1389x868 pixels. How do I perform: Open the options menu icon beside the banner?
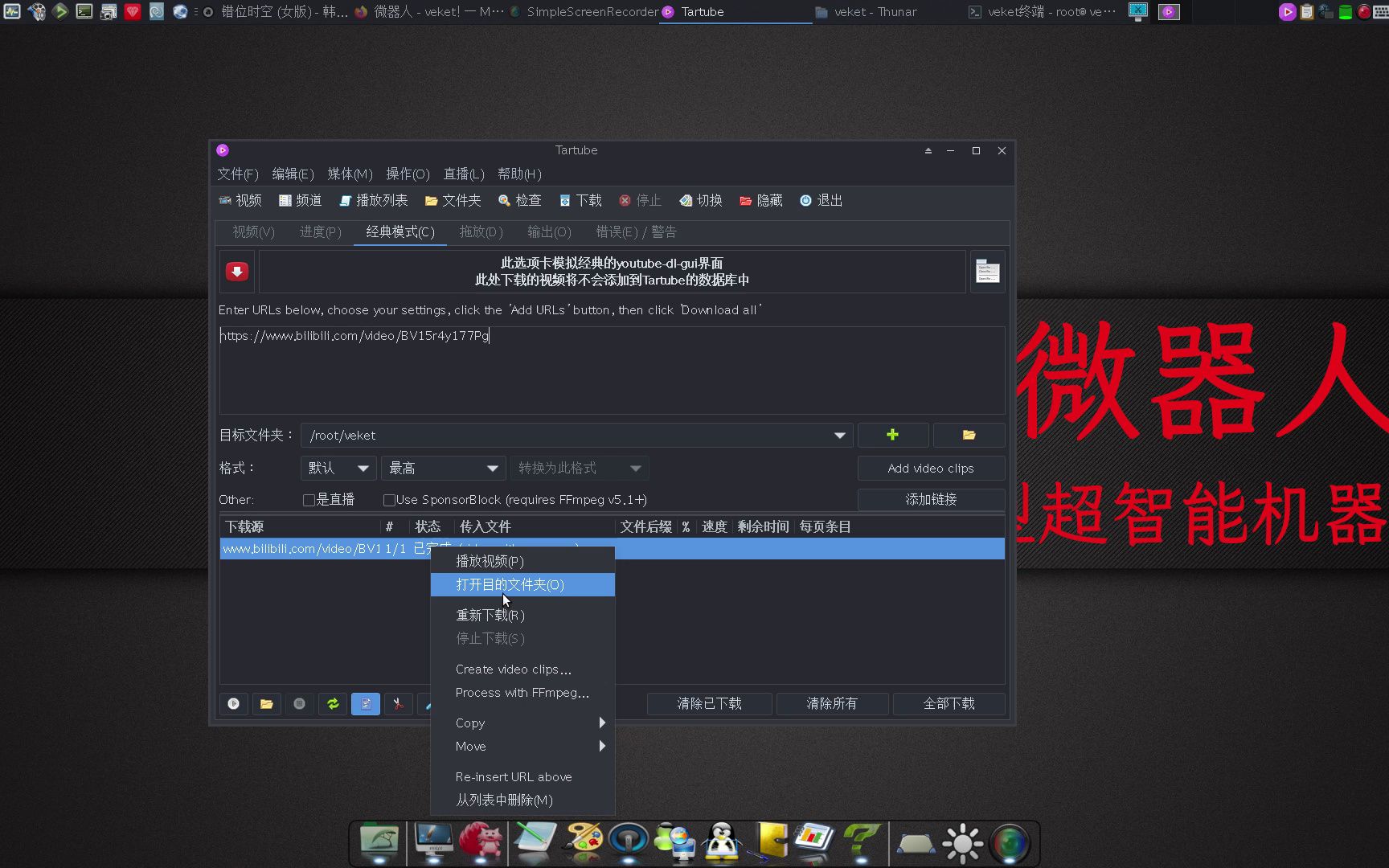(x=987, y=272)
